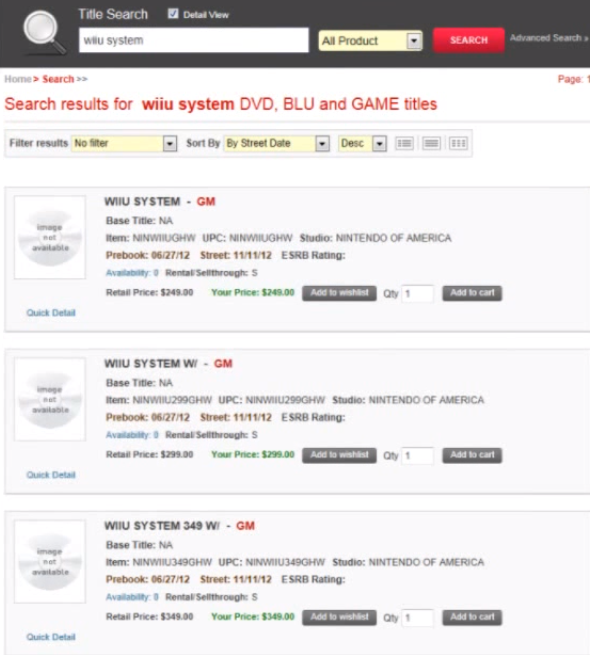
Task: Click Availability: 0 on the NINWIIU299GHW item
Action: coord(132,435)
